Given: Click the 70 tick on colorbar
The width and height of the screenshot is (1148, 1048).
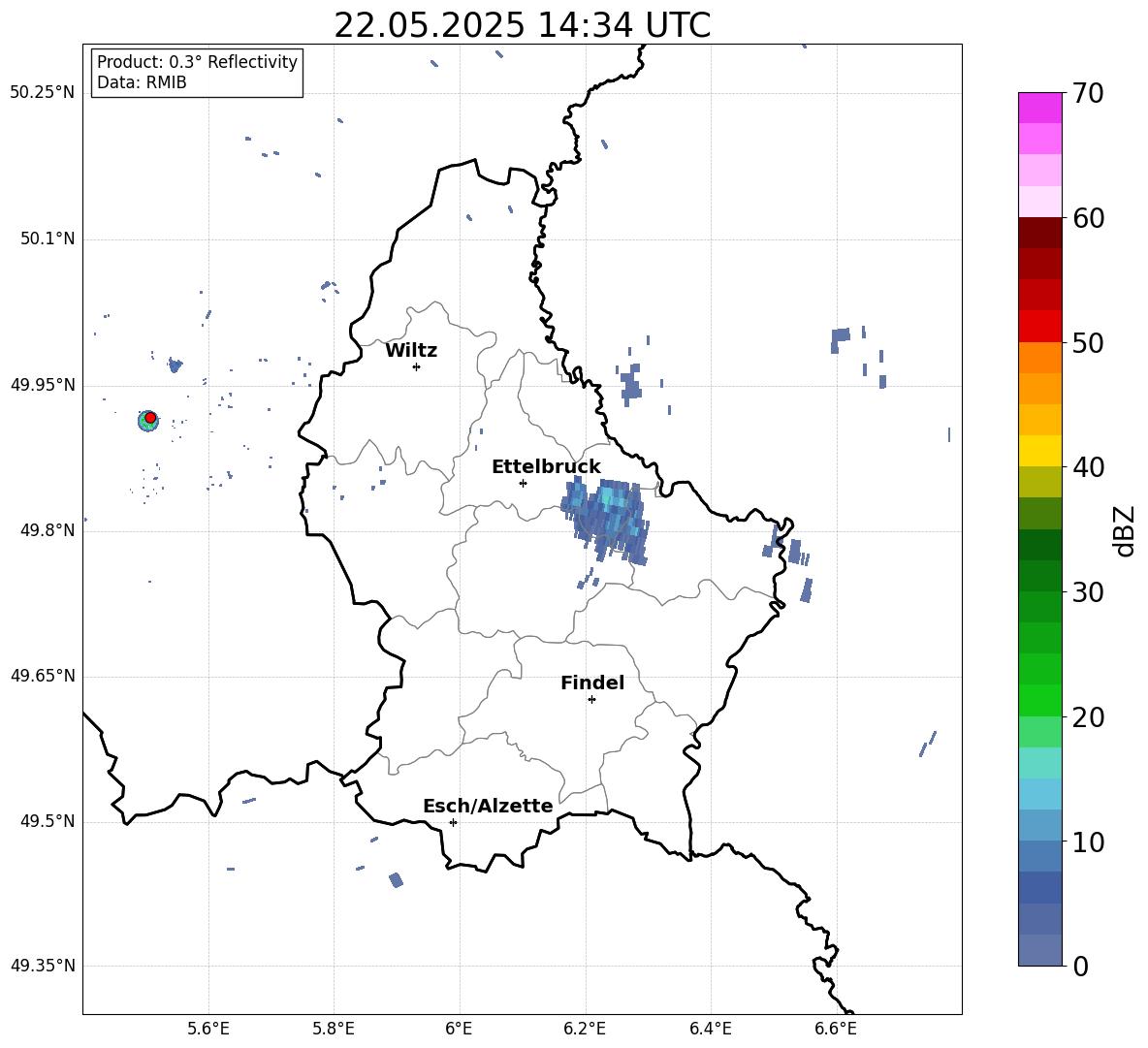Looking at the screenshot, I should [1088, 93].
